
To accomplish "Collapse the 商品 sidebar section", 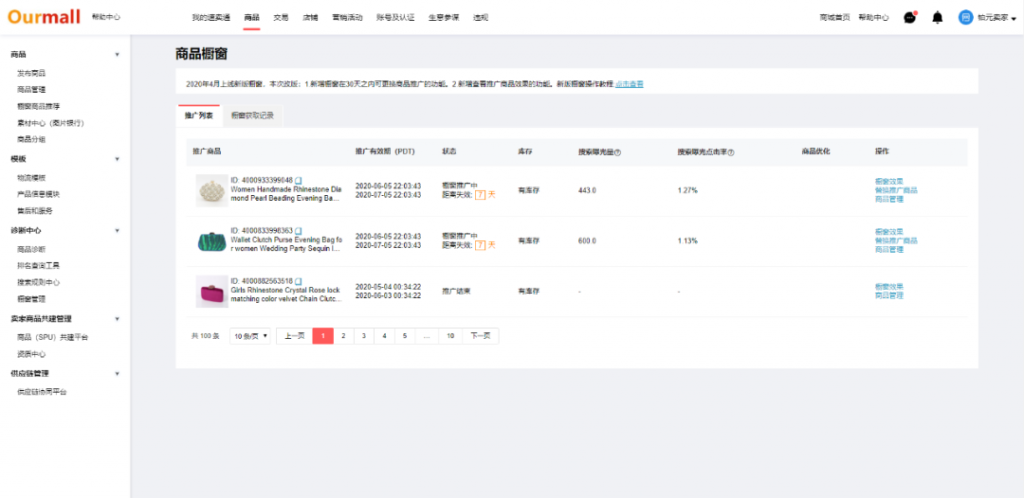I will (x=117, y=55).
